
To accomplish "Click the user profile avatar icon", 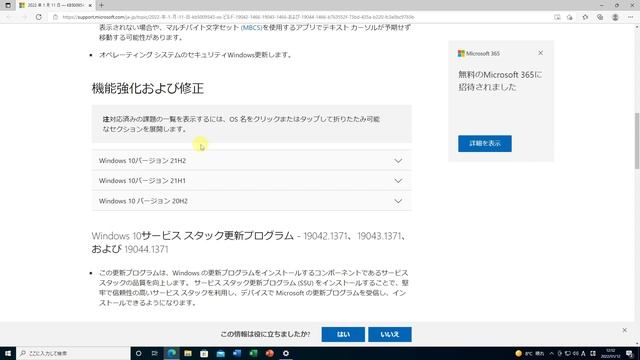I will tap(615, 17).
